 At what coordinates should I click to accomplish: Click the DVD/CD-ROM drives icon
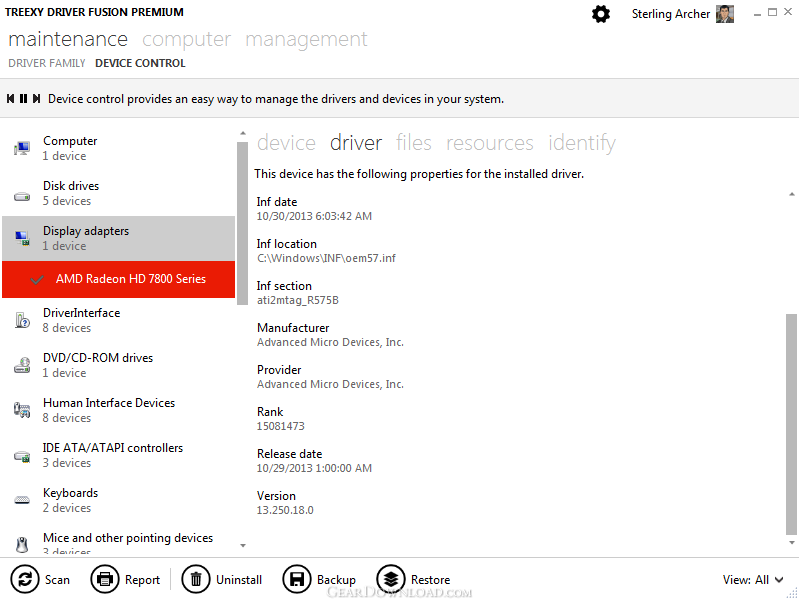pos(22,365)
